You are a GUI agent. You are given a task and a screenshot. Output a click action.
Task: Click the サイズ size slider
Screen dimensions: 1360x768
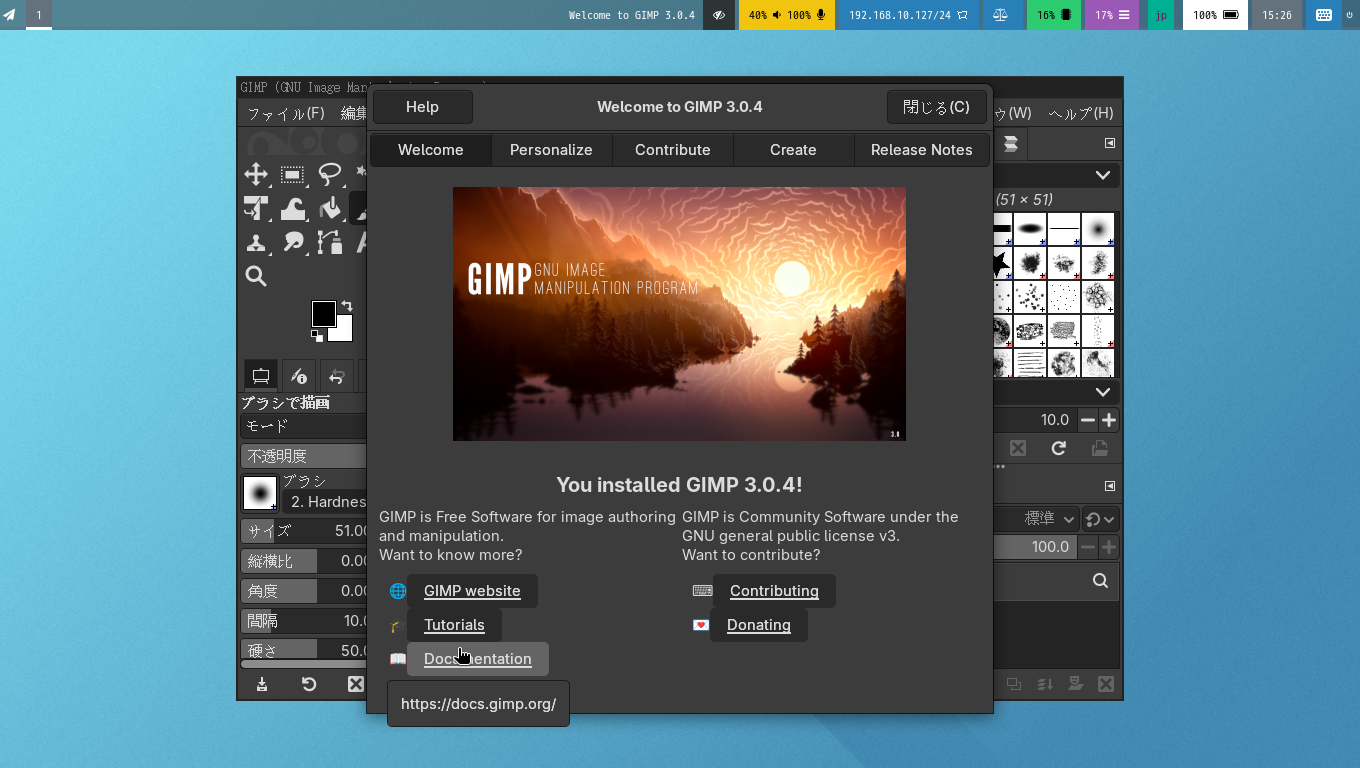[x=305, y=531]
